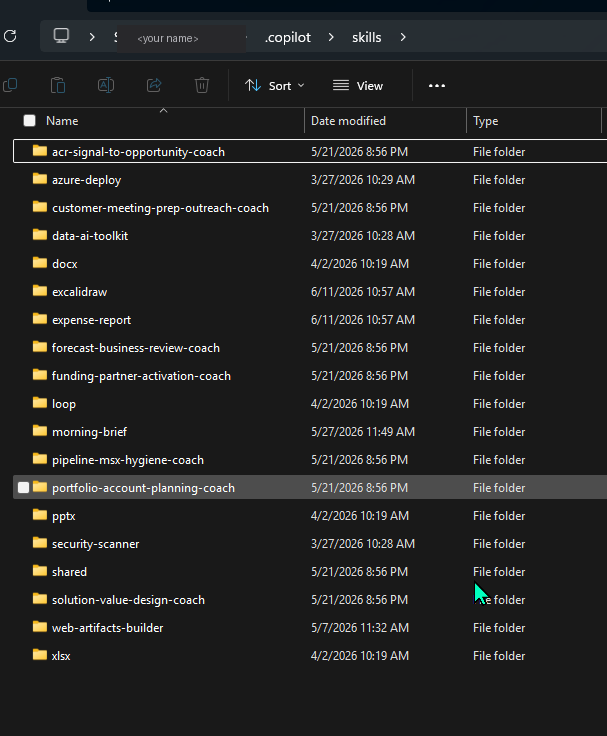Viewport: 607px width, 736px height.
Task: Click the Refresh icon in the address bar
Action: pos(10,36)
